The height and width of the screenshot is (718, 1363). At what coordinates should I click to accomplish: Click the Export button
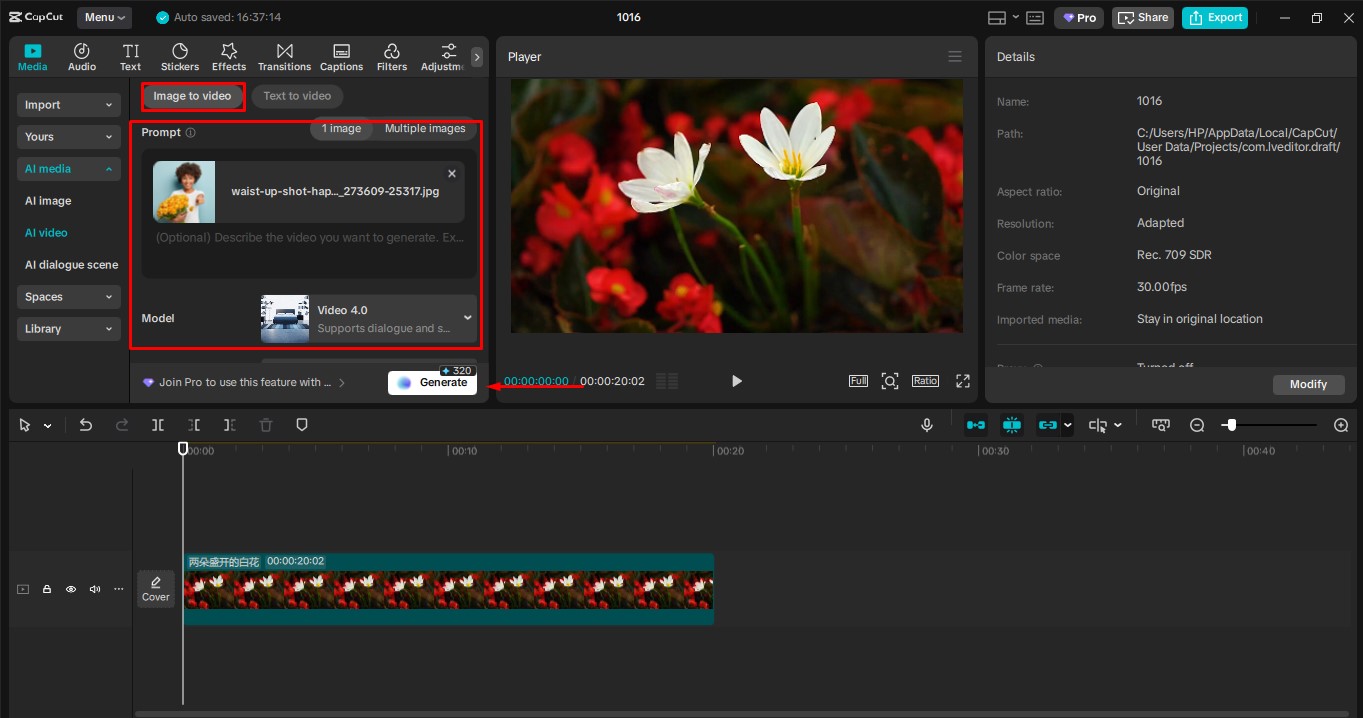(x=1215, y=17)
